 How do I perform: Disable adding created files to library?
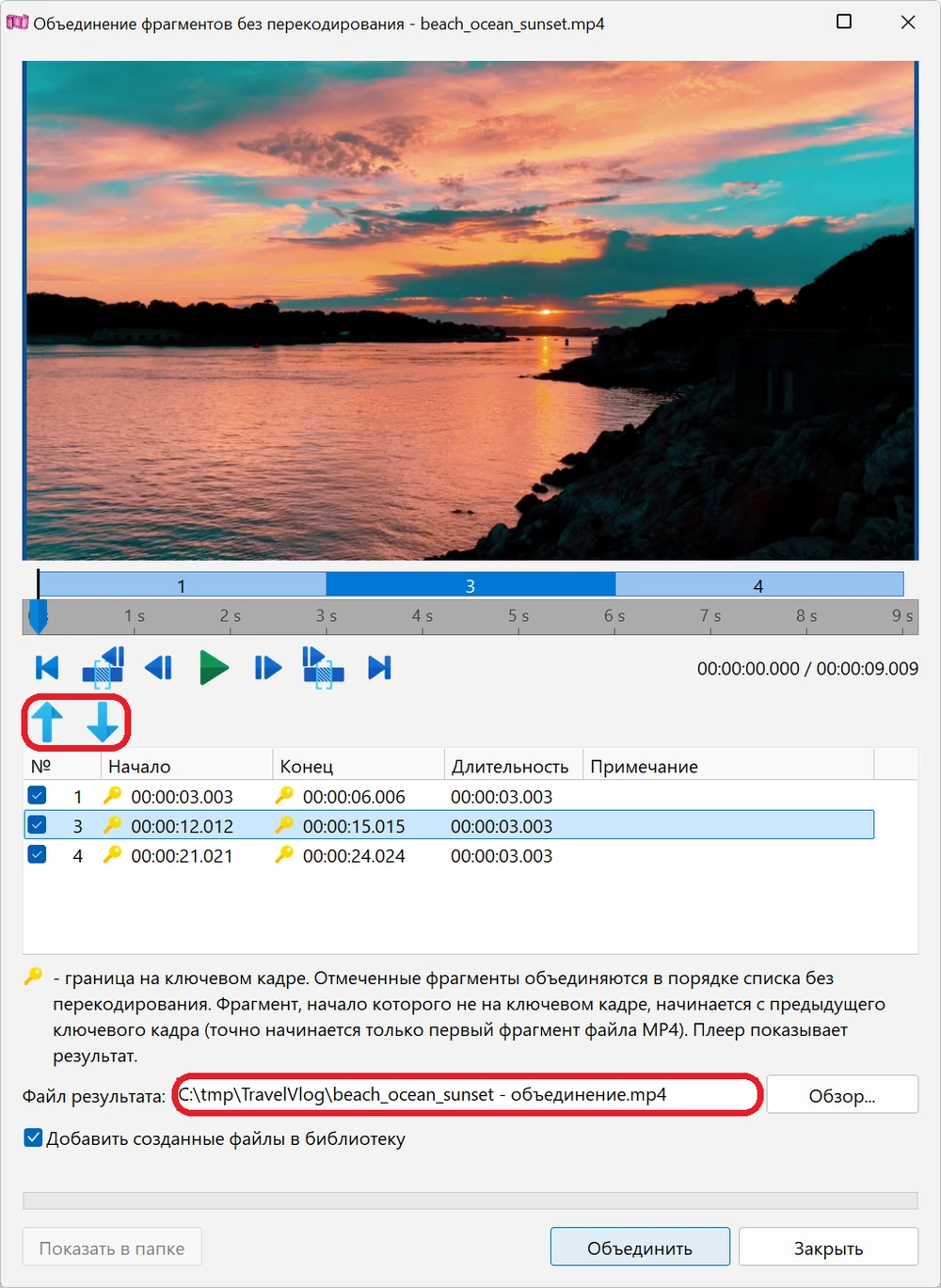click(33, 1137)
